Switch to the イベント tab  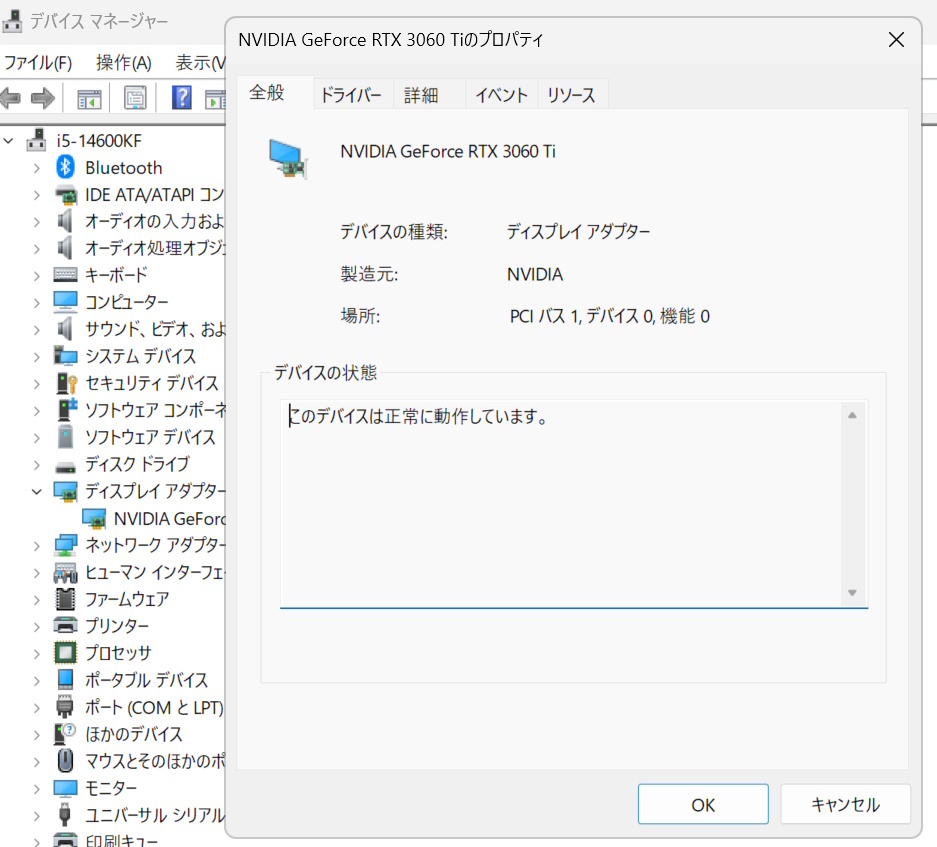pyautogui.click(x=501, y=94)
